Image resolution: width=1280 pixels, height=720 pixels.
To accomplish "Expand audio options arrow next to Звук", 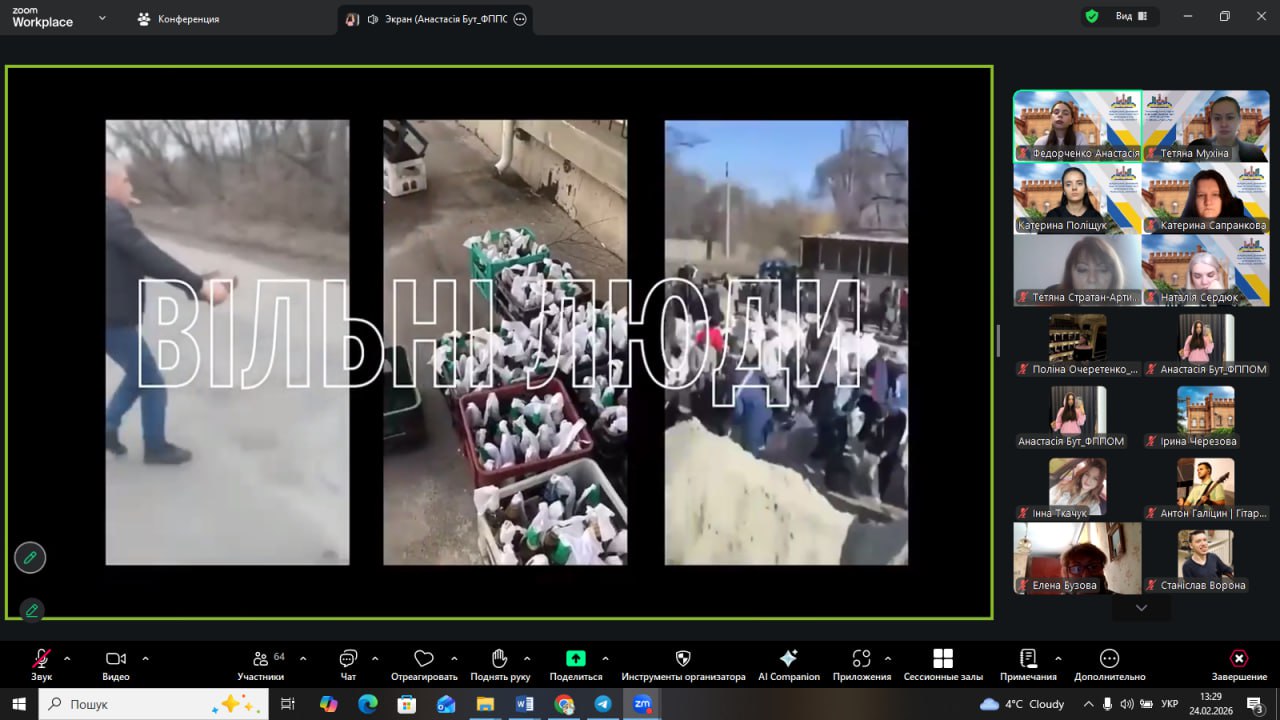I will (67, 659).
